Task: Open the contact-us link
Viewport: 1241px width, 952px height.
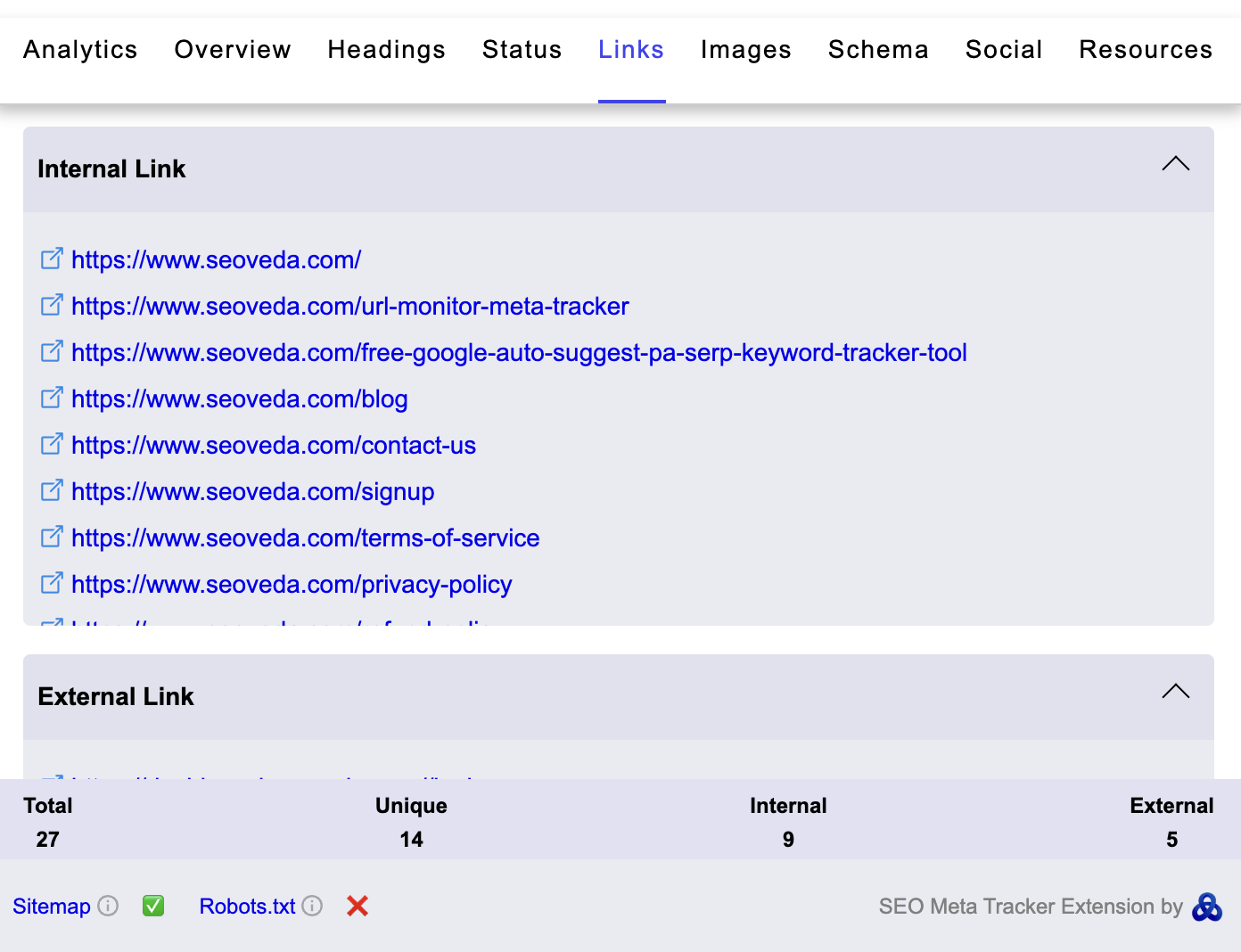Action: tap(274, 446)
